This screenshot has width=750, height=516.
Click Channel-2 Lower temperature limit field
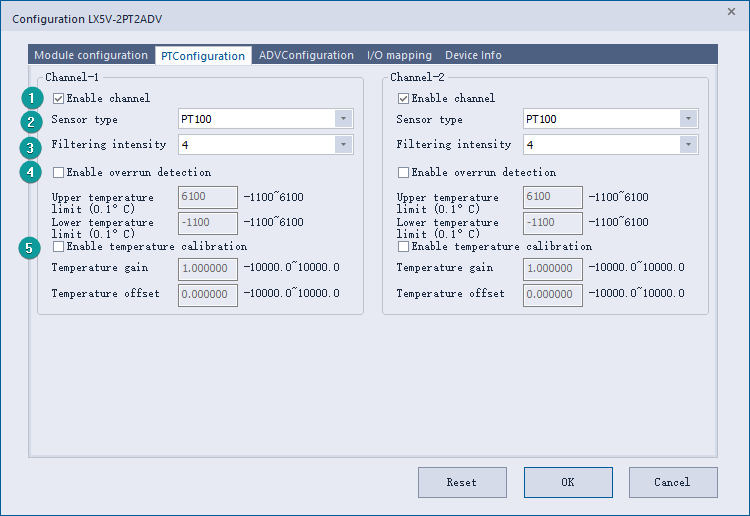(x=552, y=223)
